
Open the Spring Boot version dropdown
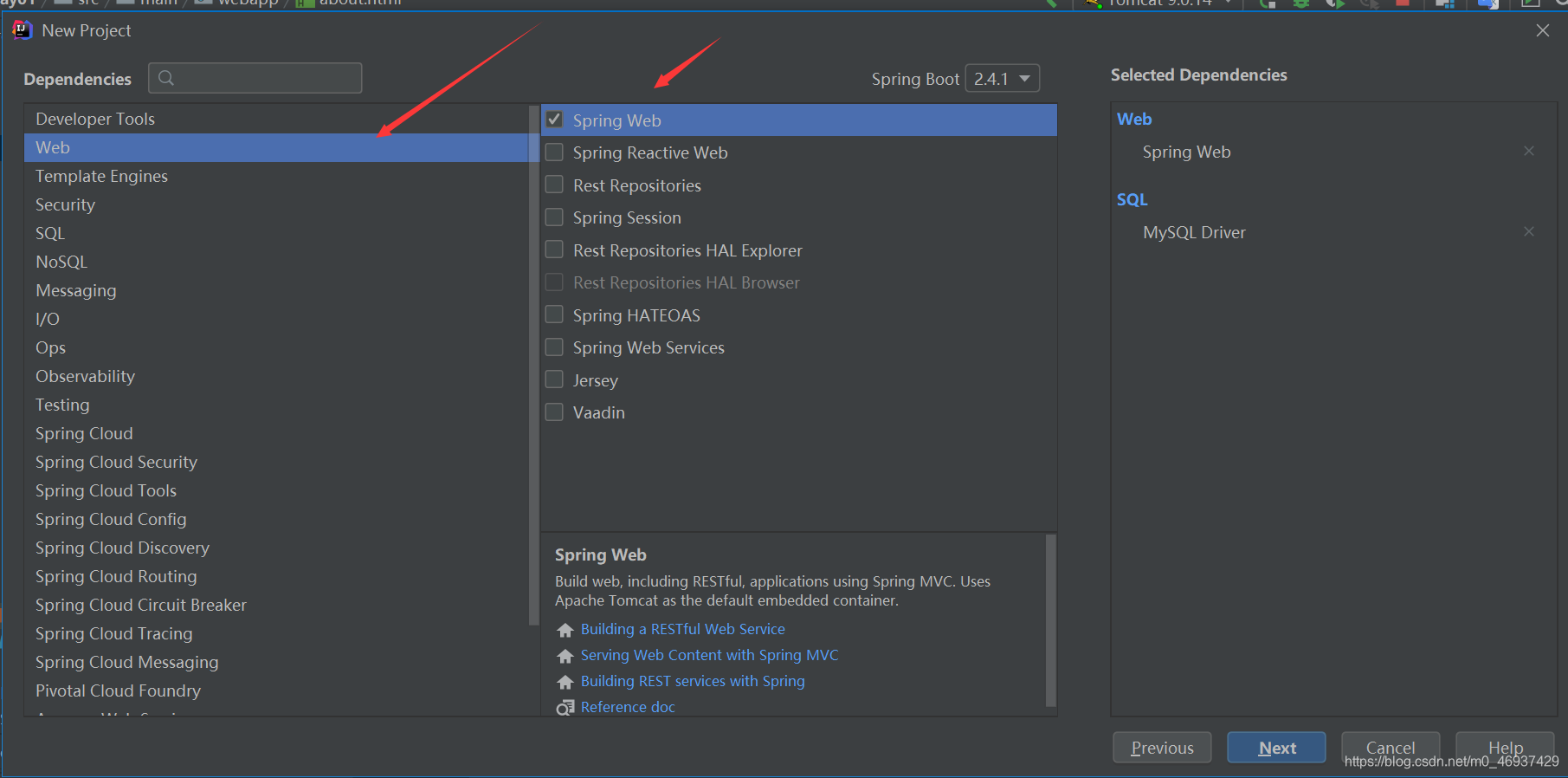click(x=1002, y=79)
